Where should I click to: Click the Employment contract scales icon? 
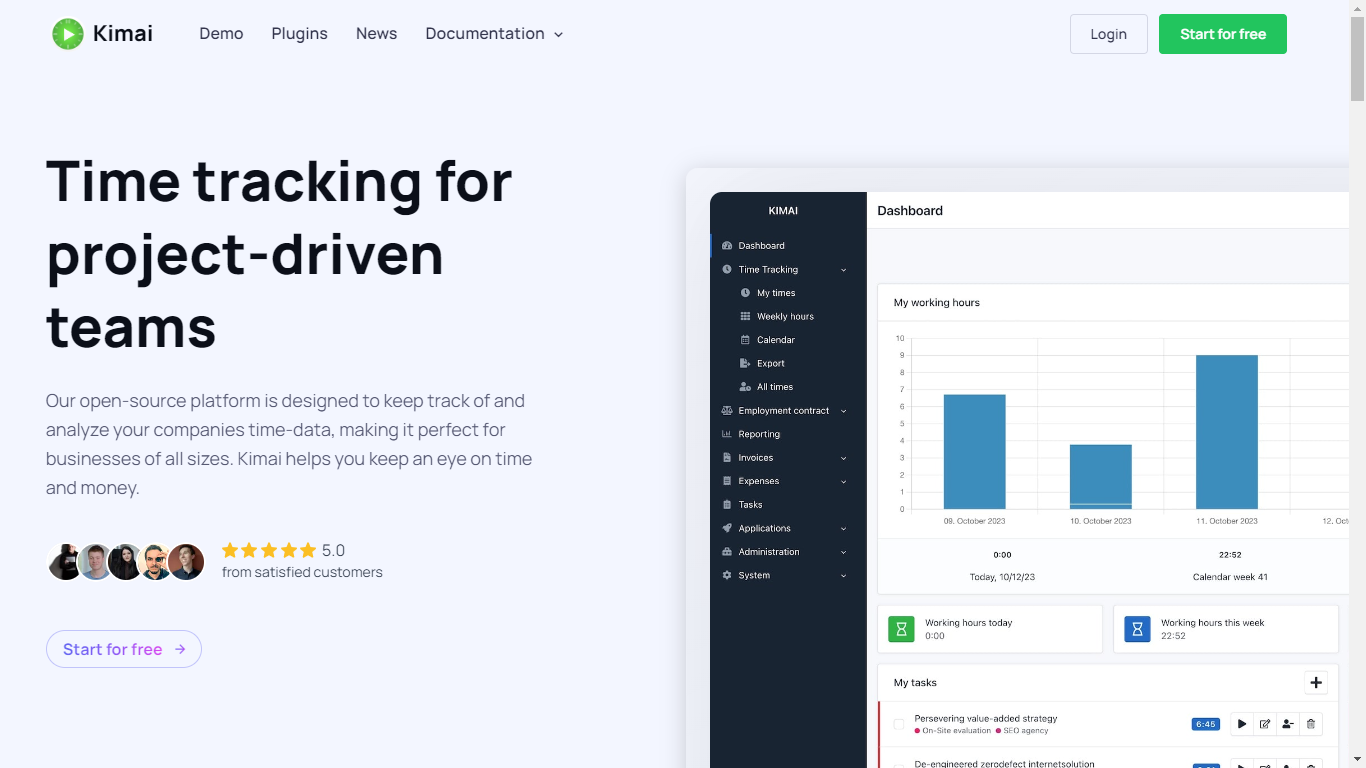coord(727,411)
